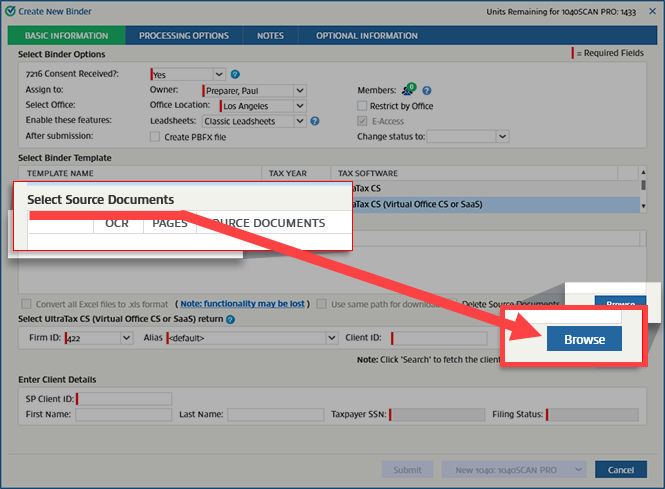Viewport: 665px width, 489px height.
Task: Check Convert all Excel files to .xls
Action: coord(26,304)
